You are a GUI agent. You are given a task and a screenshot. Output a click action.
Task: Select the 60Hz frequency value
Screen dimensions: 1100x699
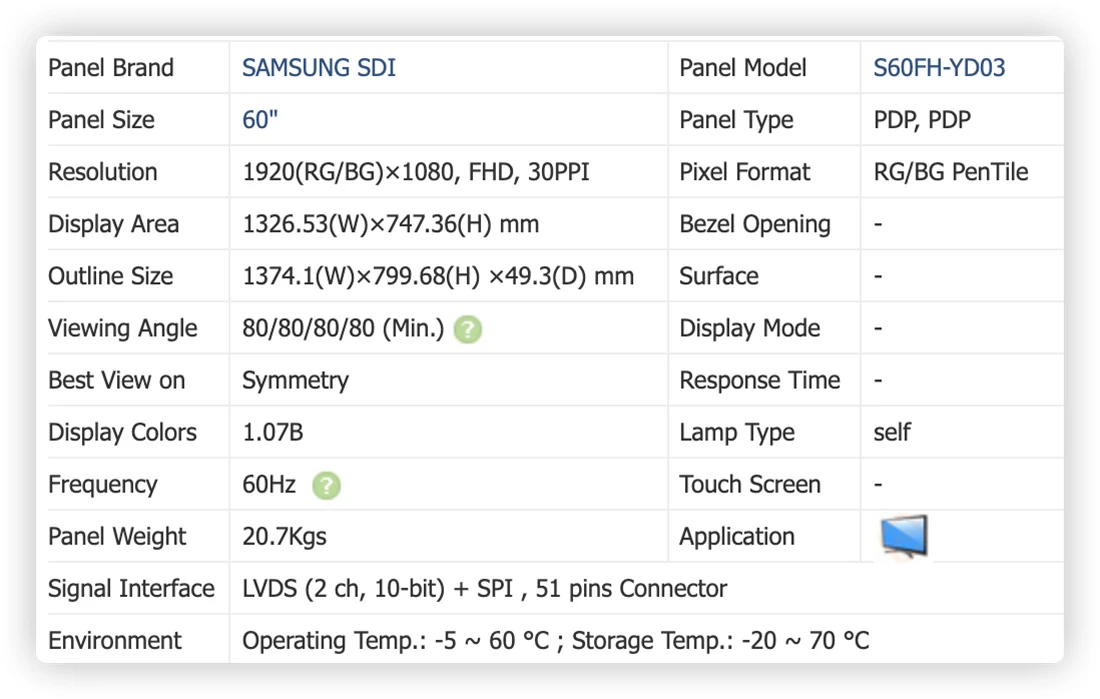click(x=269, y=485)
